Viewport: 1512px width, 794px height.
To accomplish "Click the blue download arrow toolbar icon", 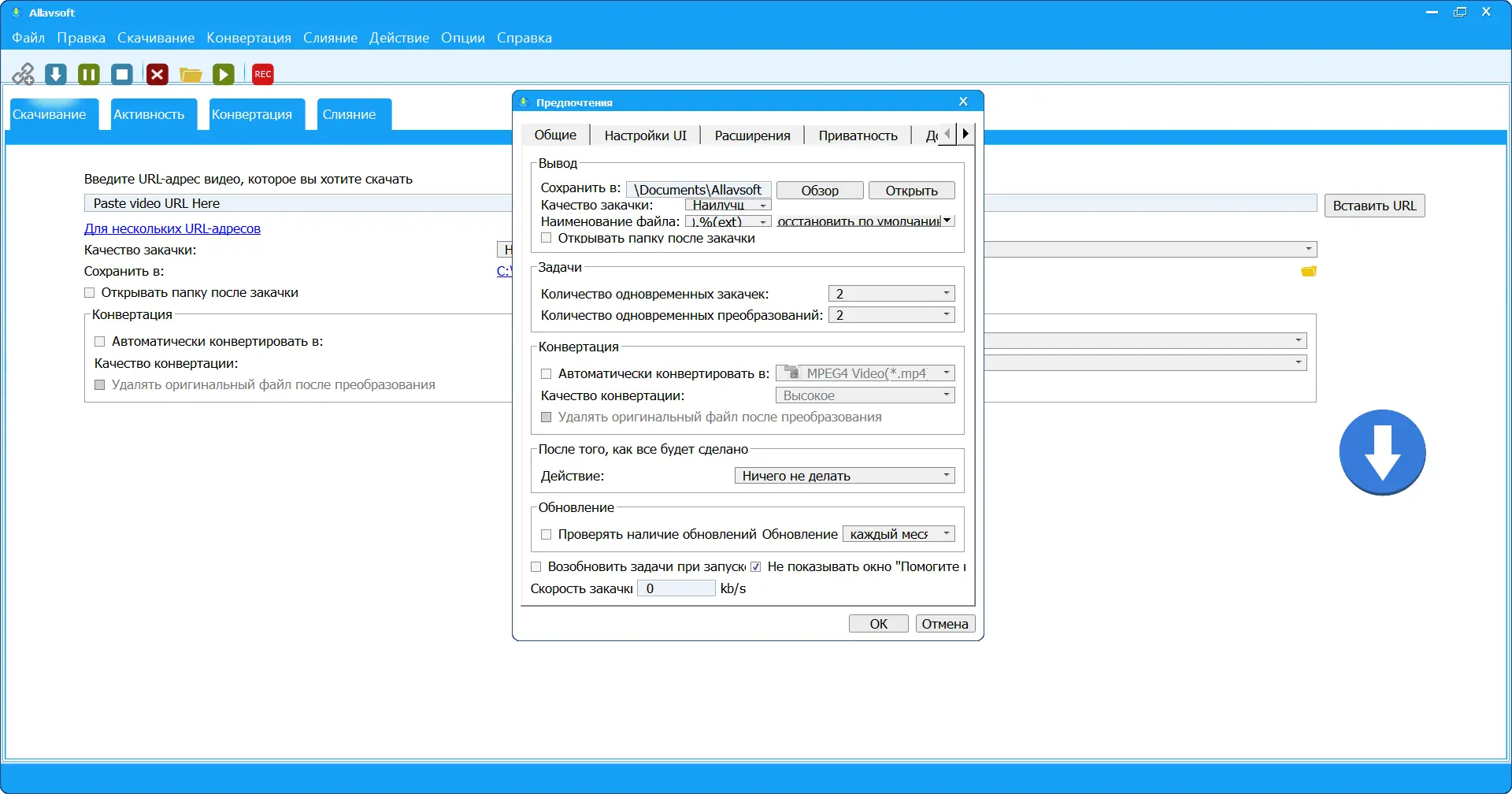I will point(56,74).
